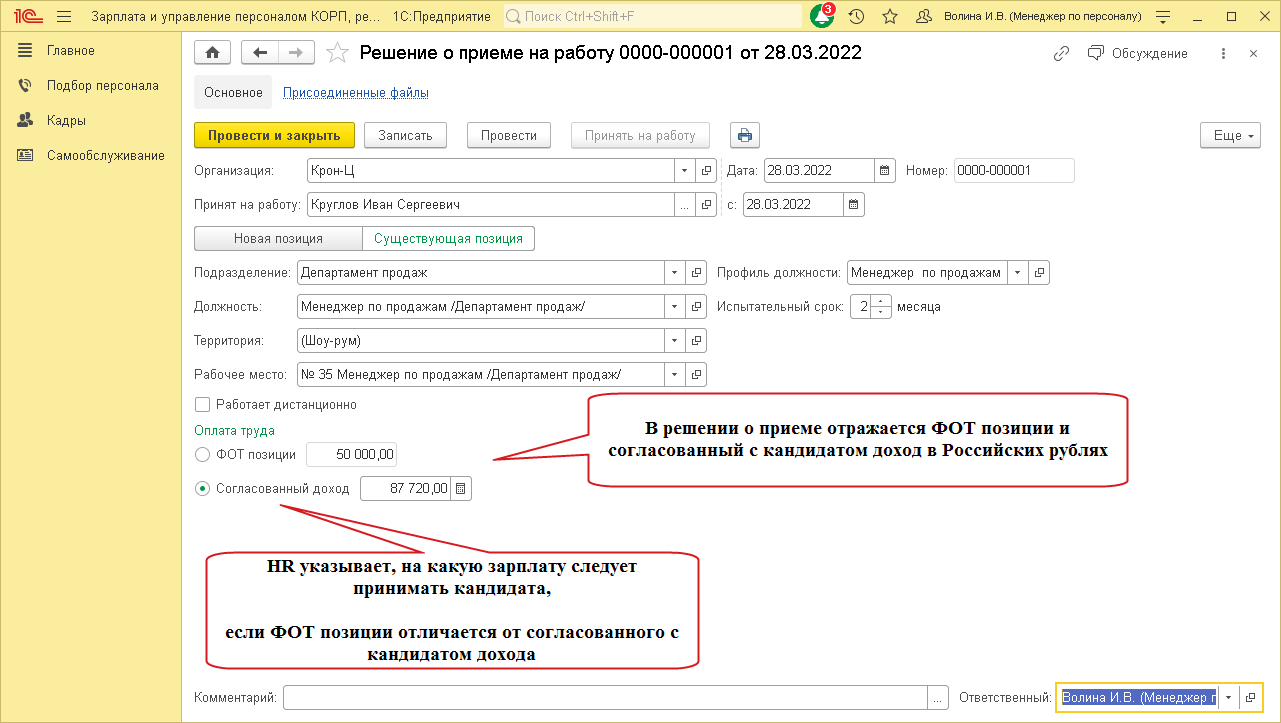
Task: Copy link to document icon
Action: pyautogui.click(x=1062, y=53)
